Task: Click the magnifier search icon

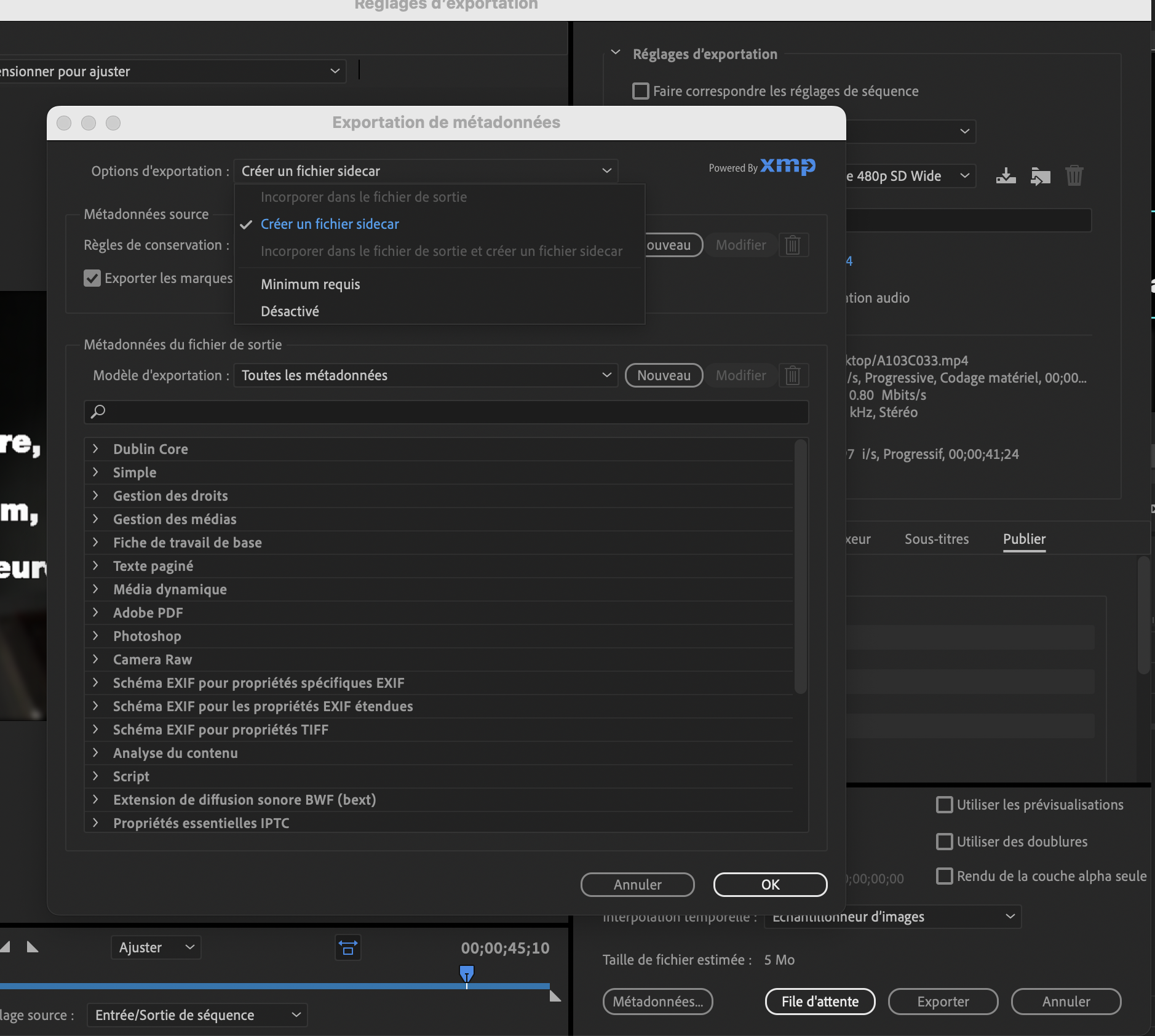Action: pyautogui.click(x=98, y=412)
